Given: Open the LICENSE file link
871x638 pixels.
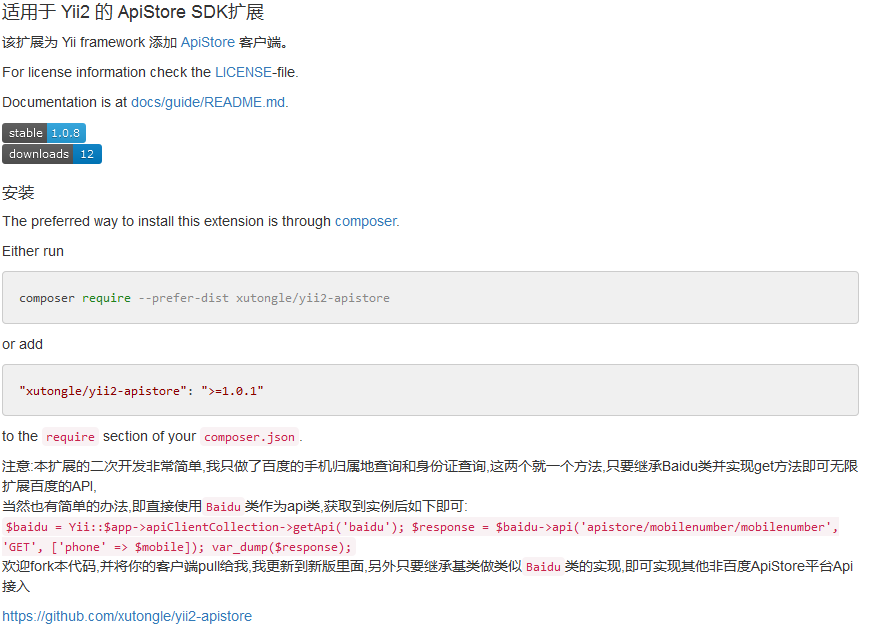Looking at the screenshot, I should (x=243, y=72).
